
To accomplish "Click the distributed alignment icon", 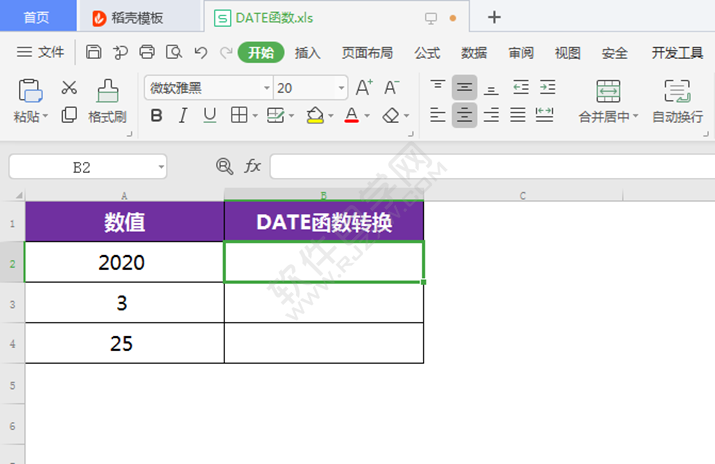I will tap(544, 115).
